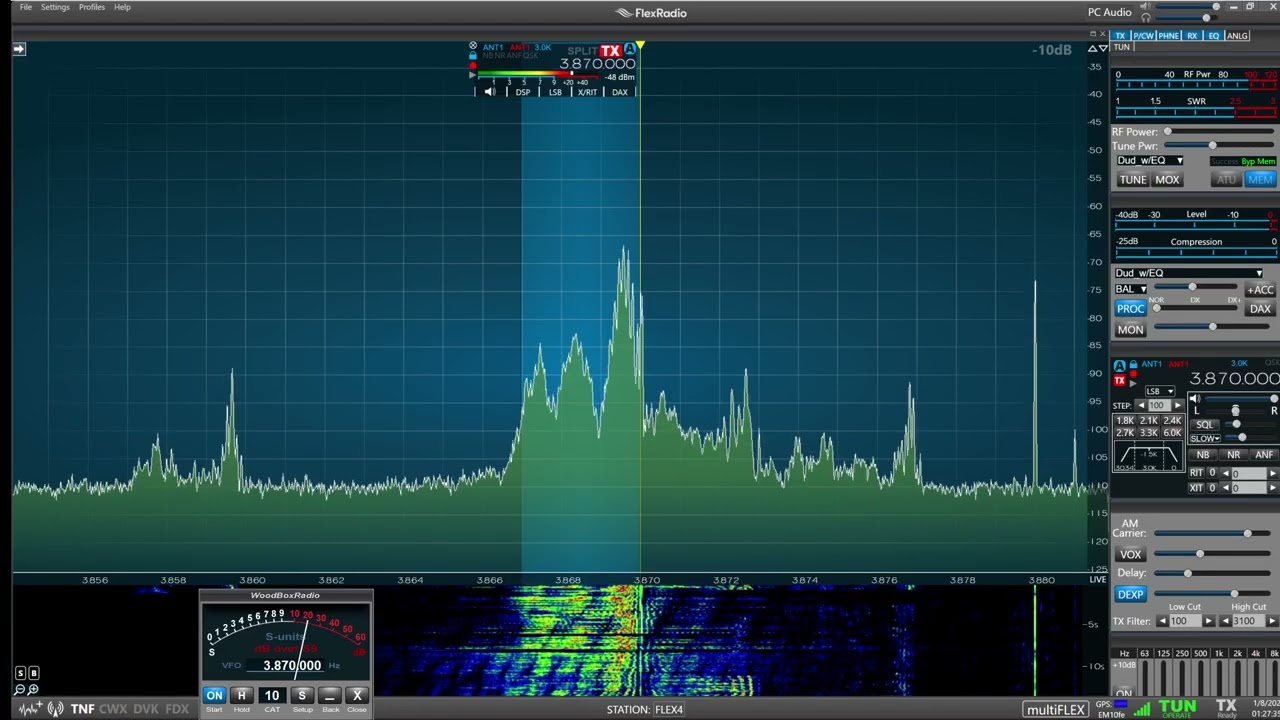Image resolution: width=1280 pixels, height=720 pixels.
Task: Select the 1.8K filter preset
Action: tap(1125, 421)
